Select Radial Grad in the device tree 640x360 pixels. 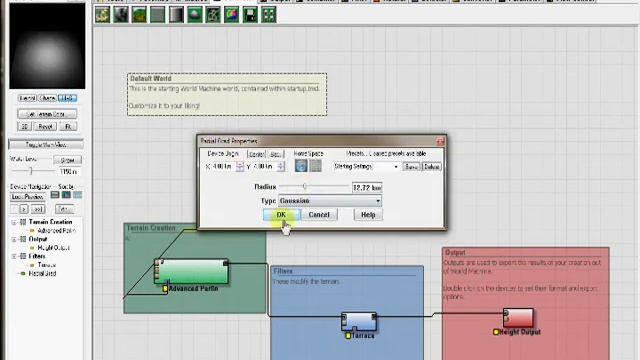[x=42, y=273]
